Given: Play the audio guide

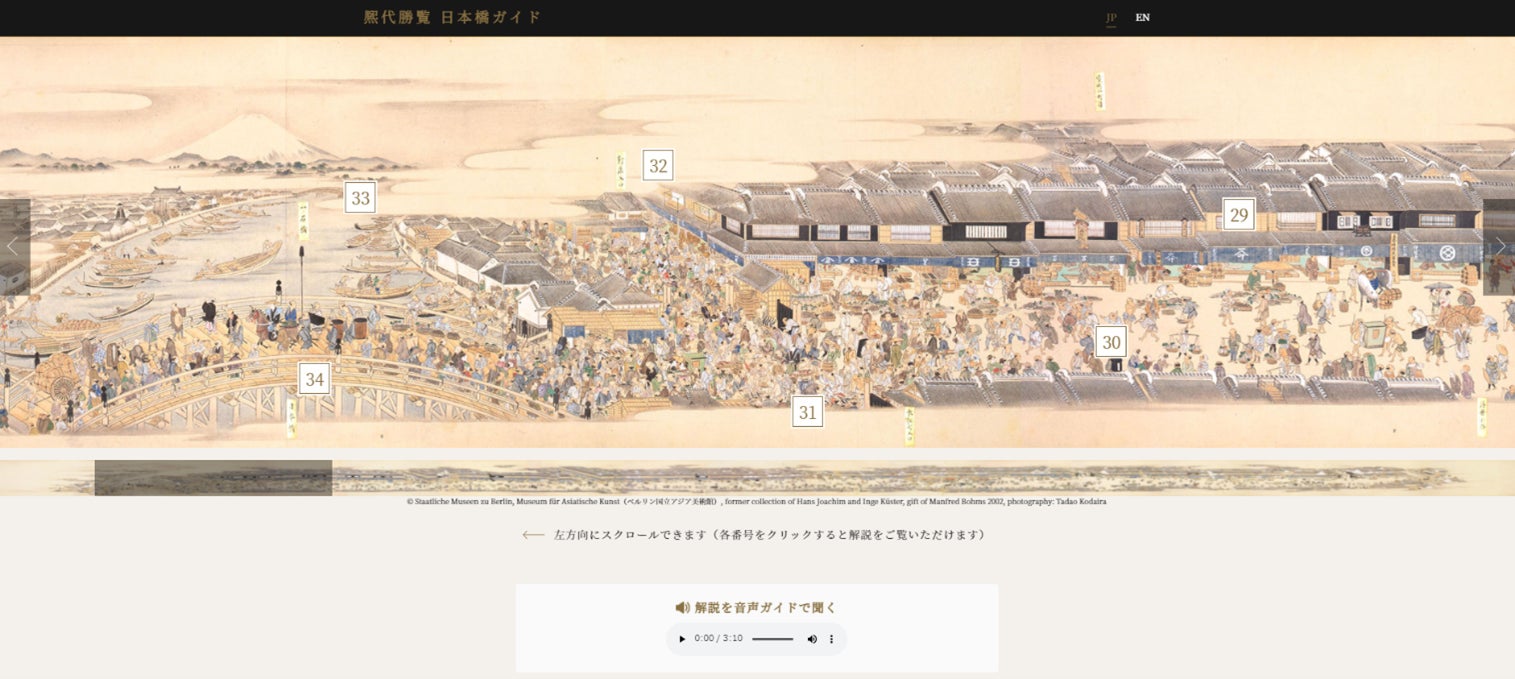Looking at the screenshot, I should point(682,639).
